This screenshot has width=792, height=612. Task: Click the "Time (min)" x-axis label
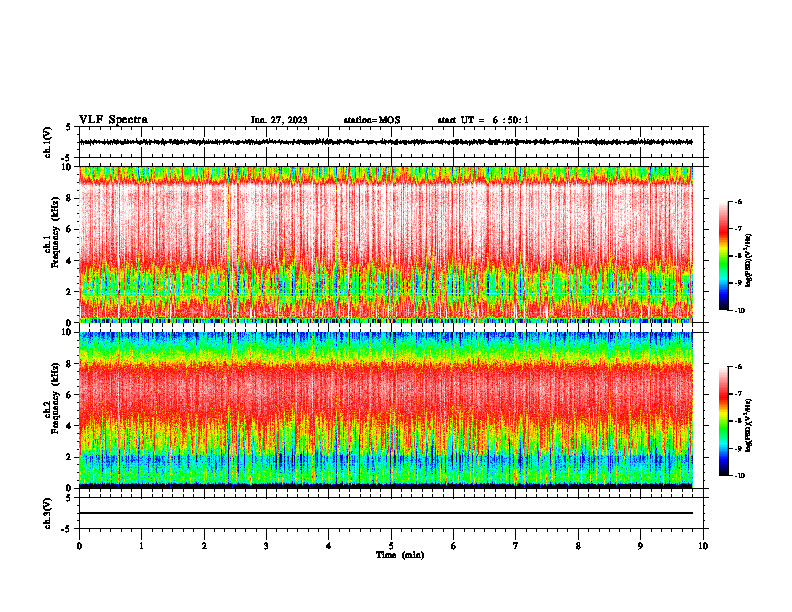400,555
